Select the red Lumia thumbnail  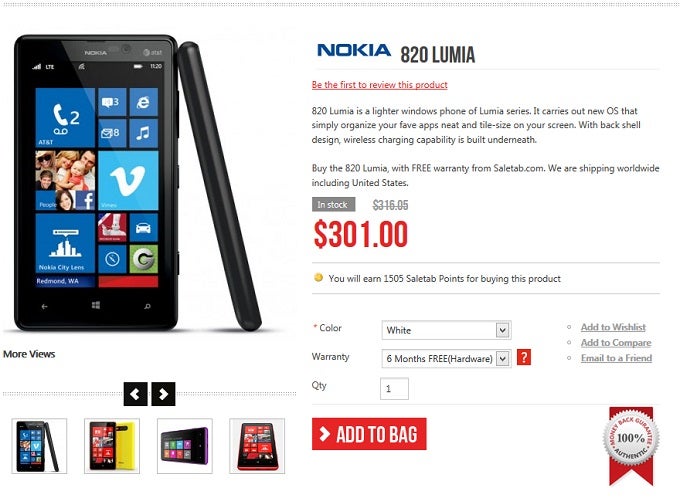click(x=257, y=446)
